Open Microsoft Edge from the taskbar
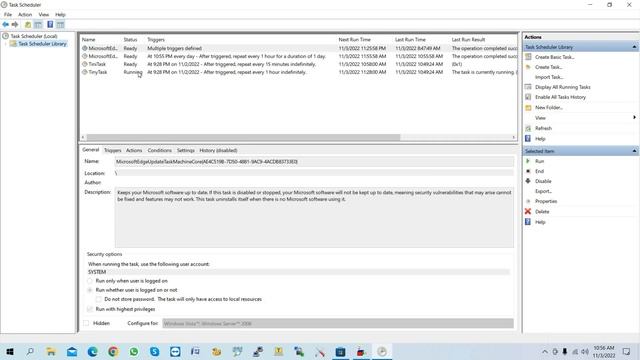The width and height of the screenshot is (640, 360). click(x=93, y=351)
